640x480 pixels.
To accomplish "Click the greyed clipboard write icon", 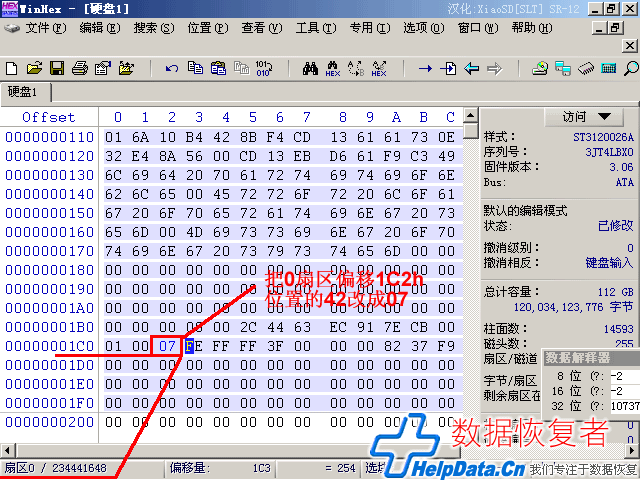I will [x=242, y=68].
